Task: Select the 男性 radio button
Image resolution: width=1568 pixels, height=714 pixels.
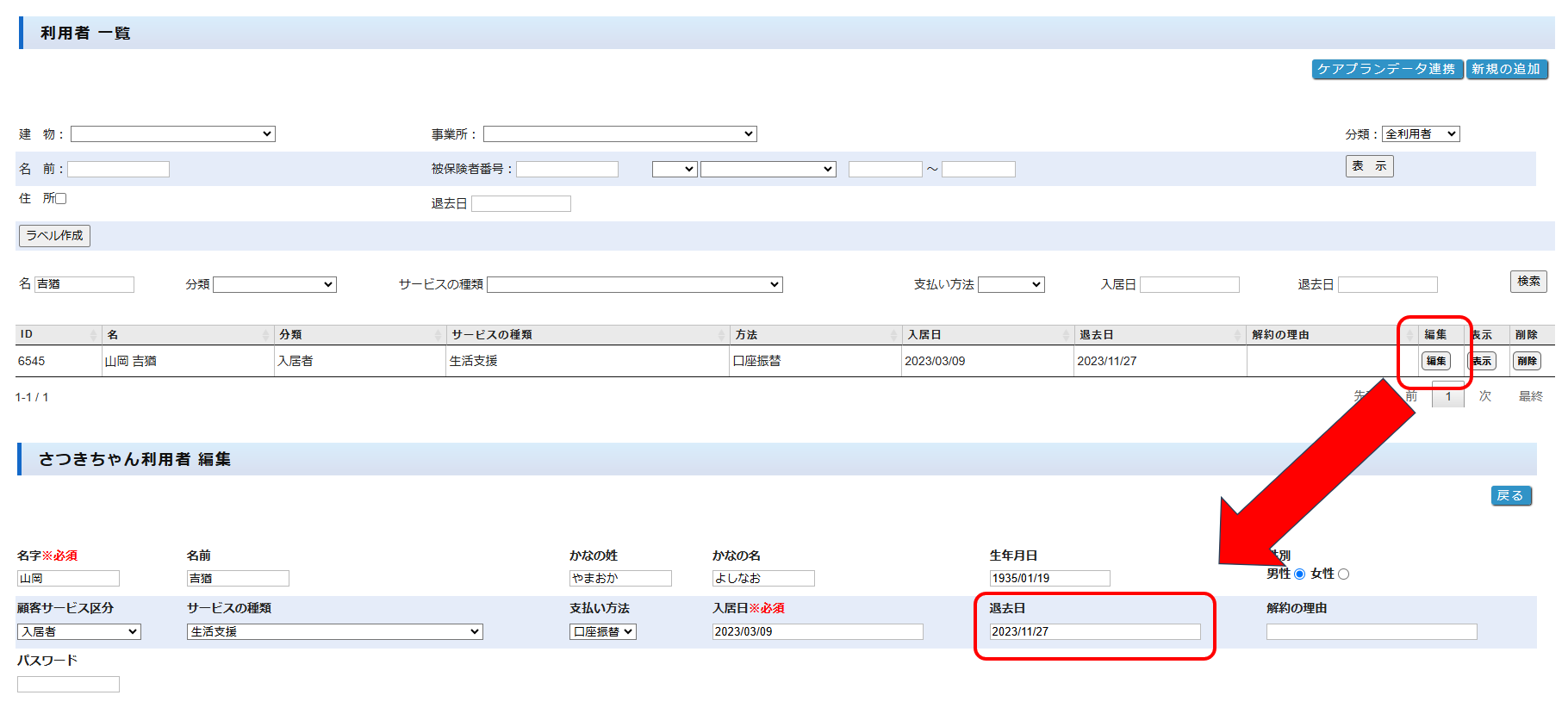Action: pos(1299,574)
